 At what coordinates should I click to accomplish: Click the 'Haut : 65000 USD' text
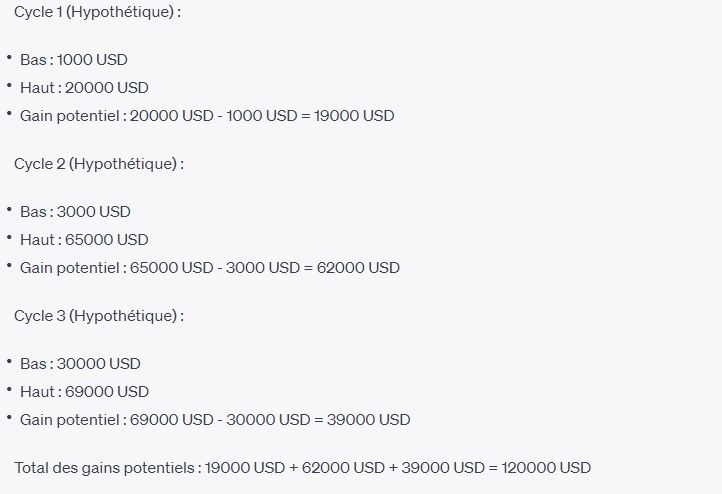point(84,240)
